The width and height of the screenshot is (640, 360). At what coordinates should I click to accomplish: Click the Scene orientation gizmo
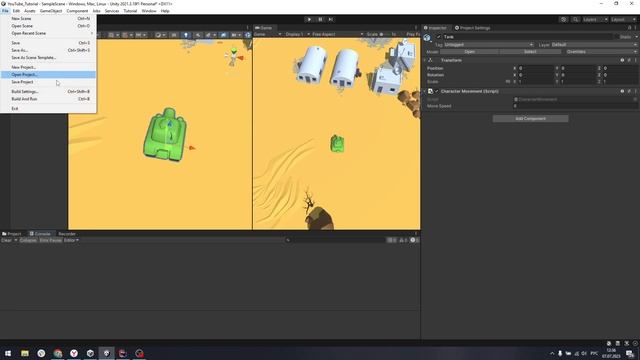tap(234, 58)
